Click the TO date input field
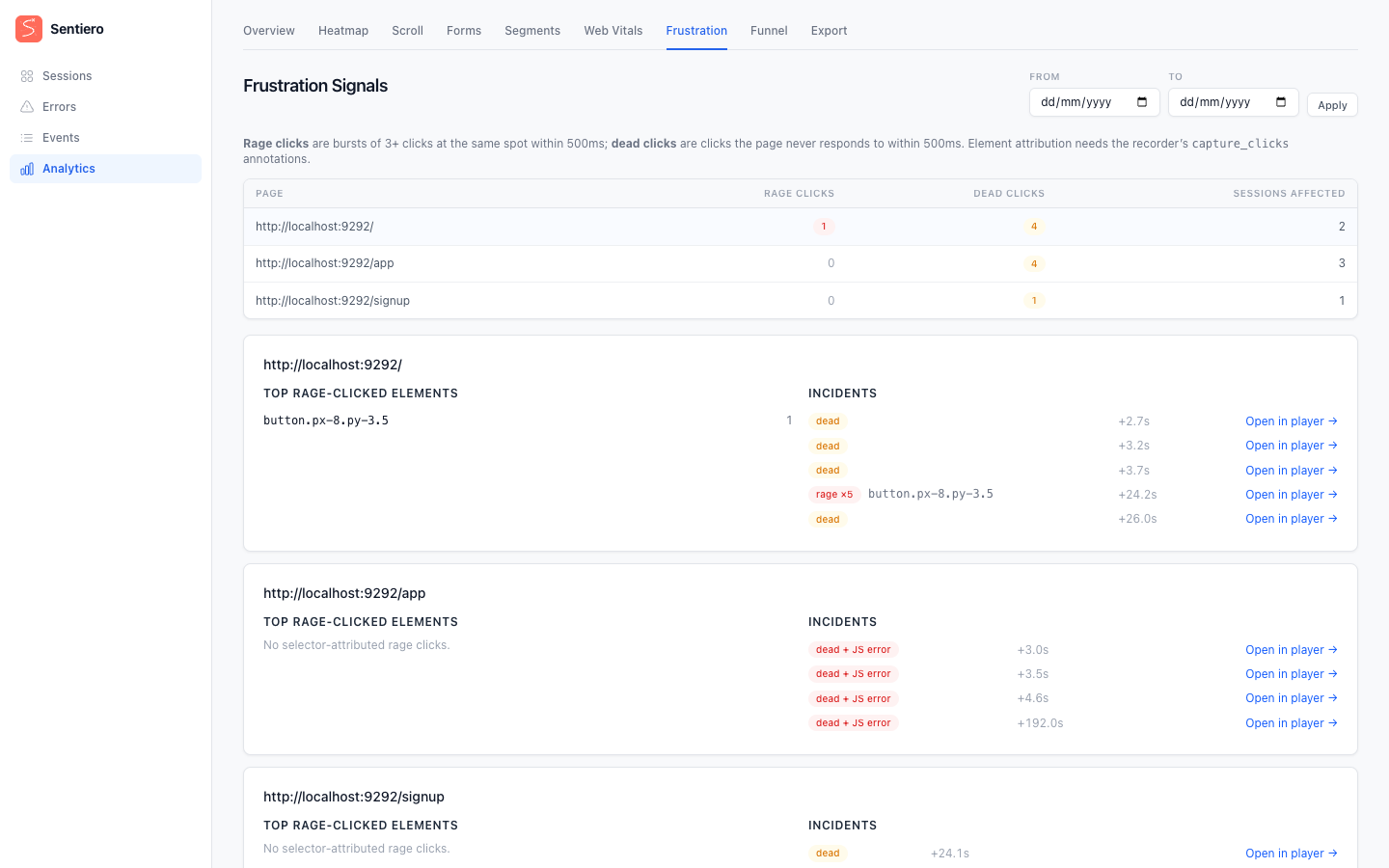Image resolution: width=1389 pixels, height=868 pixels. pos(1234,102)
